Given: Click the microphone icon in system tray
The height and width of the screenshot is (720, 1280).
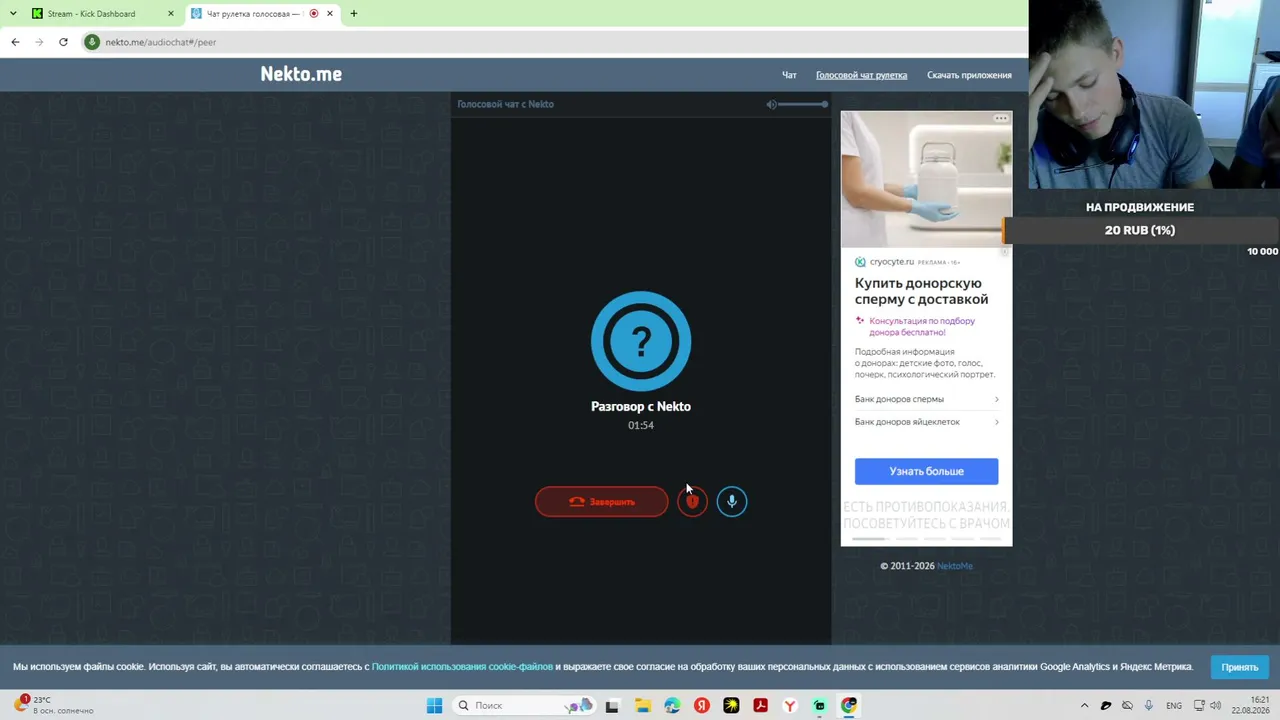Looking at the screenshot, I should [x=1148, y=706].
